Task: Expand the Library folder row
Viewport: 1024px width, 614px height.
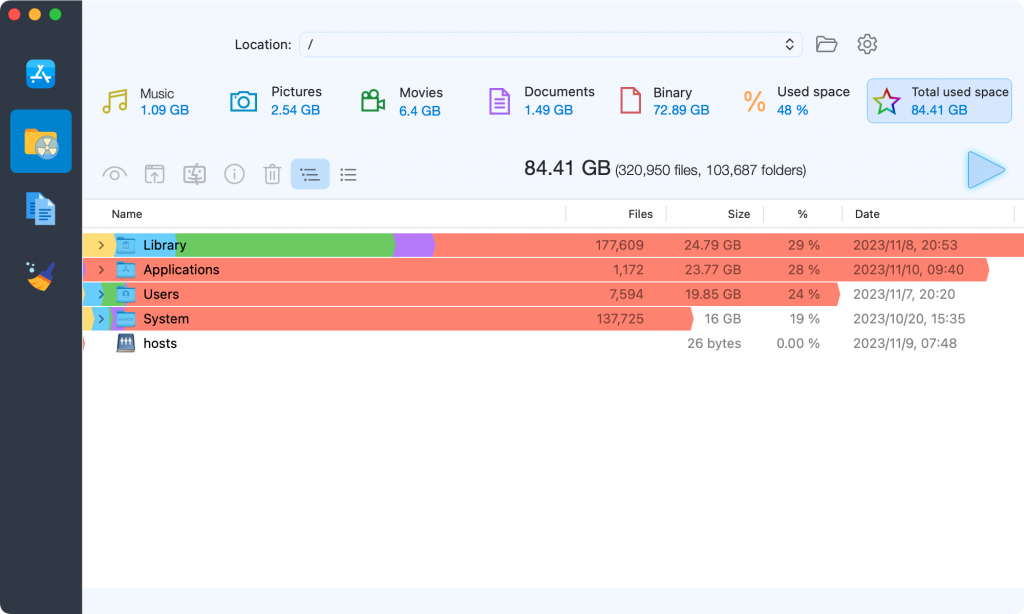Action: tap(99, 244)
